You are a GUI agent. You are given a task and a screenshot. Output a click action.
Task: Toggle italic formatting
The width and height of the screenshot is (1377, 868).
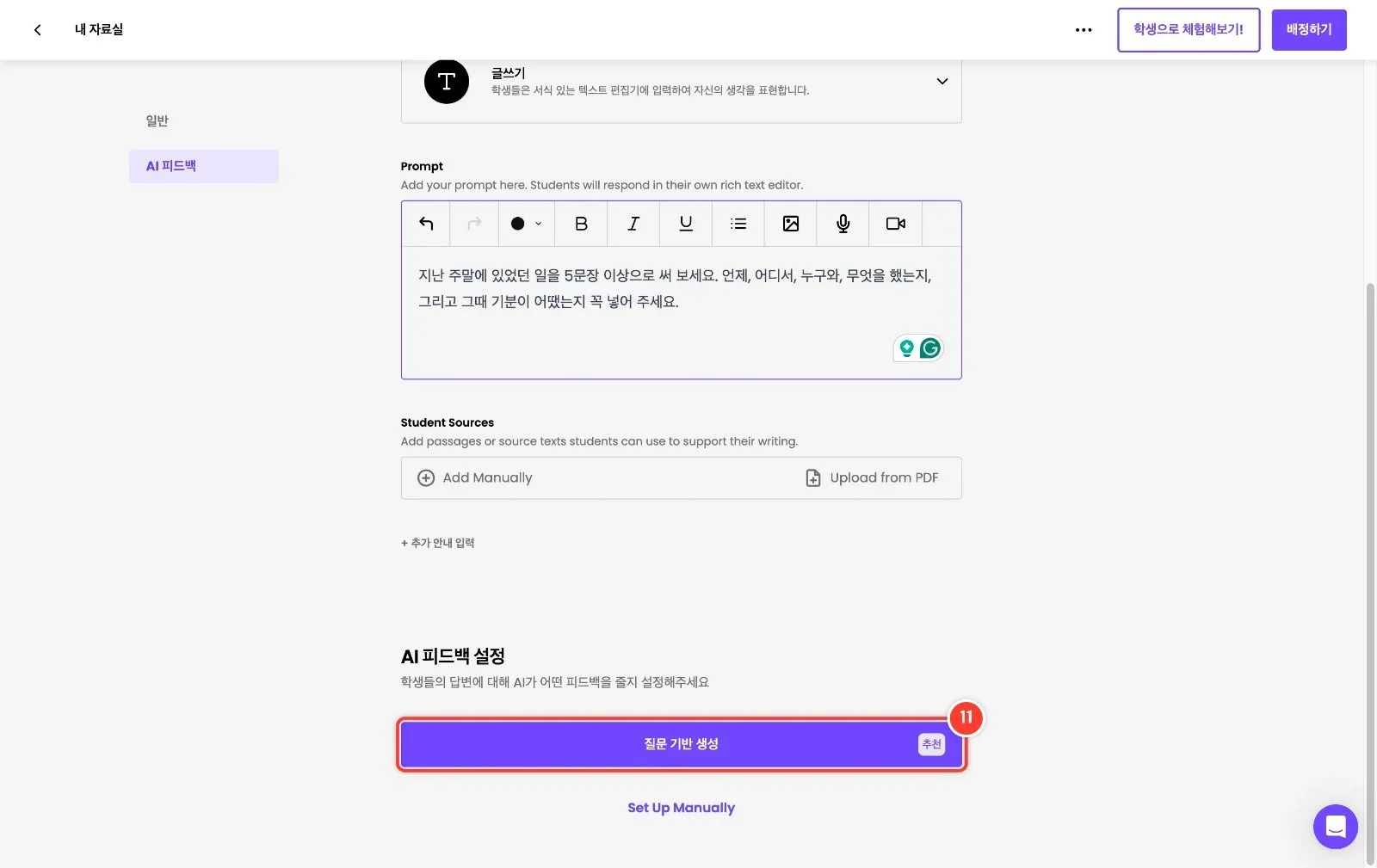tap(633, 224)
